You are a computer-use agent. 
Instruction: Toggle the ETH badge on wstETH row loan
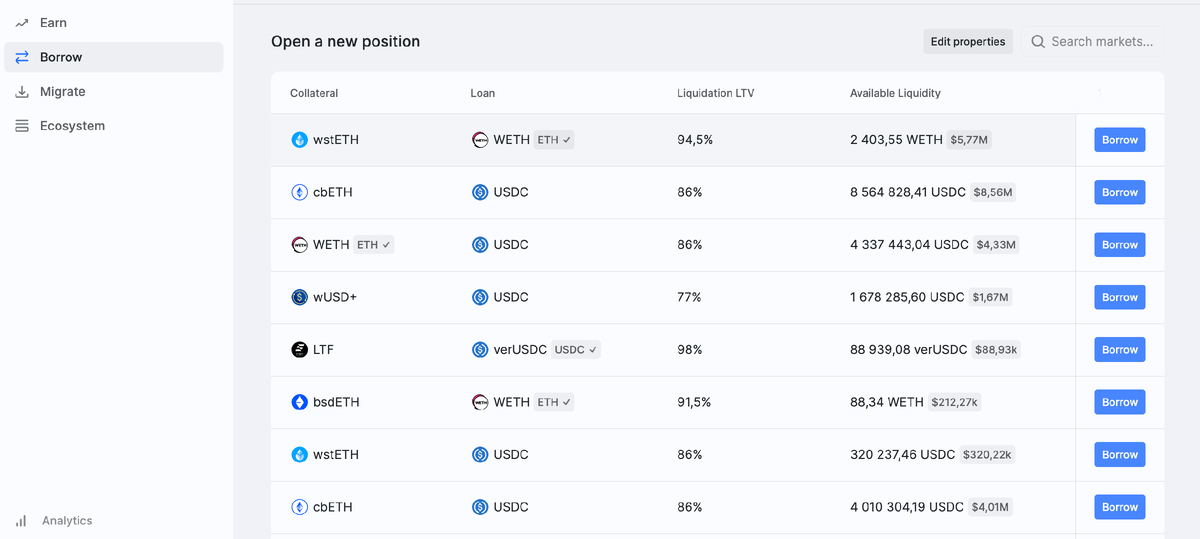pyautogui.click(x=553, y=140)
